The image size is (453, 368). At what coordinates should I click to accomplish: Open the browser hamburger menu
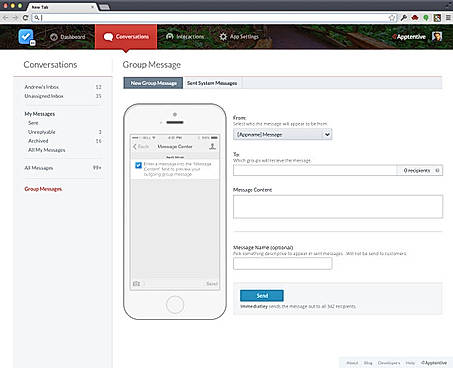pos(448,18)
